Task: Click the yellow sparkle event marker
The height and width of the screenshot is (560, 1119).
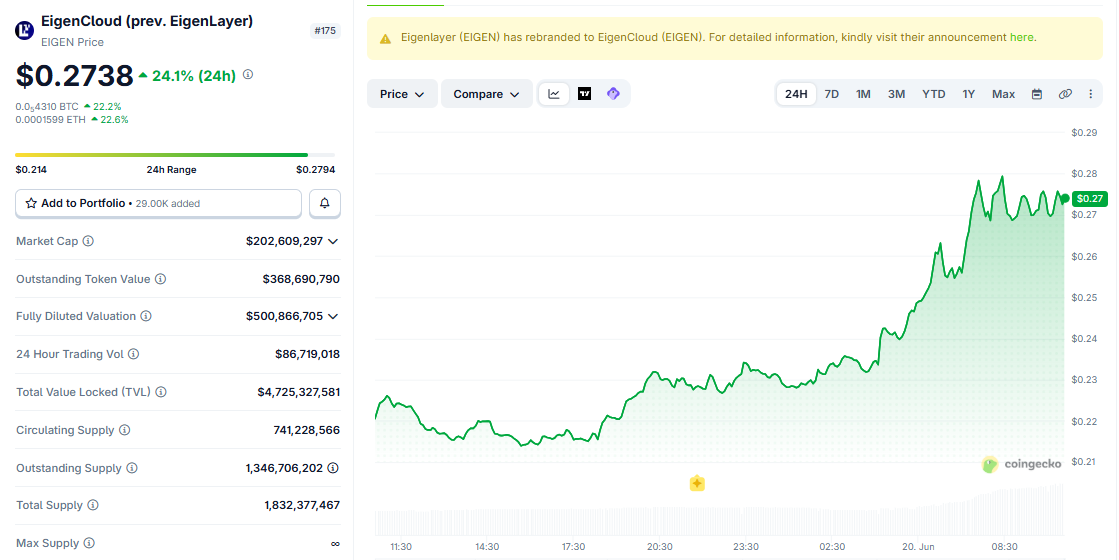Action: [x=697, y=484]
